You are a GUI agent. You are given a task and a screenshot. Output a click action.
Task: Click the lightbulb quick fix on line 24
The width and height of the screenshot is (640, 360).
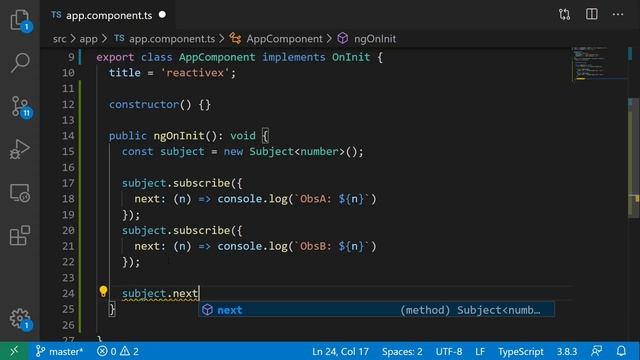(x=103, y=291)
